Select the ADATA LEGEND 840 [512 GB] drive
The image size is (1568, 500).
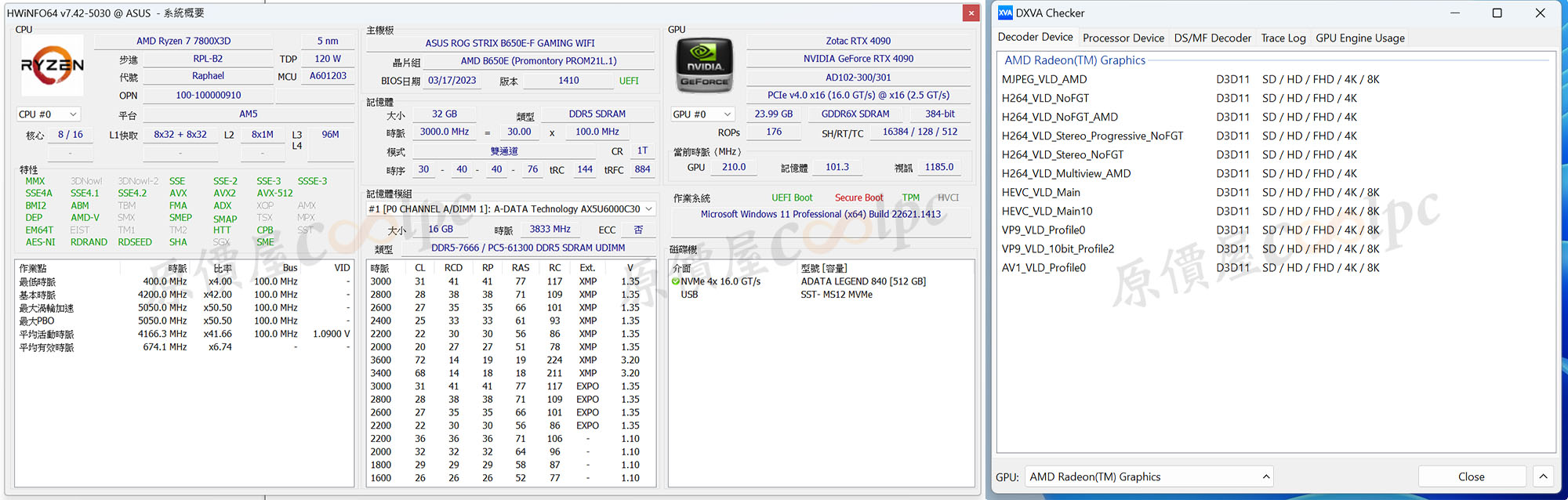point(863,281)
